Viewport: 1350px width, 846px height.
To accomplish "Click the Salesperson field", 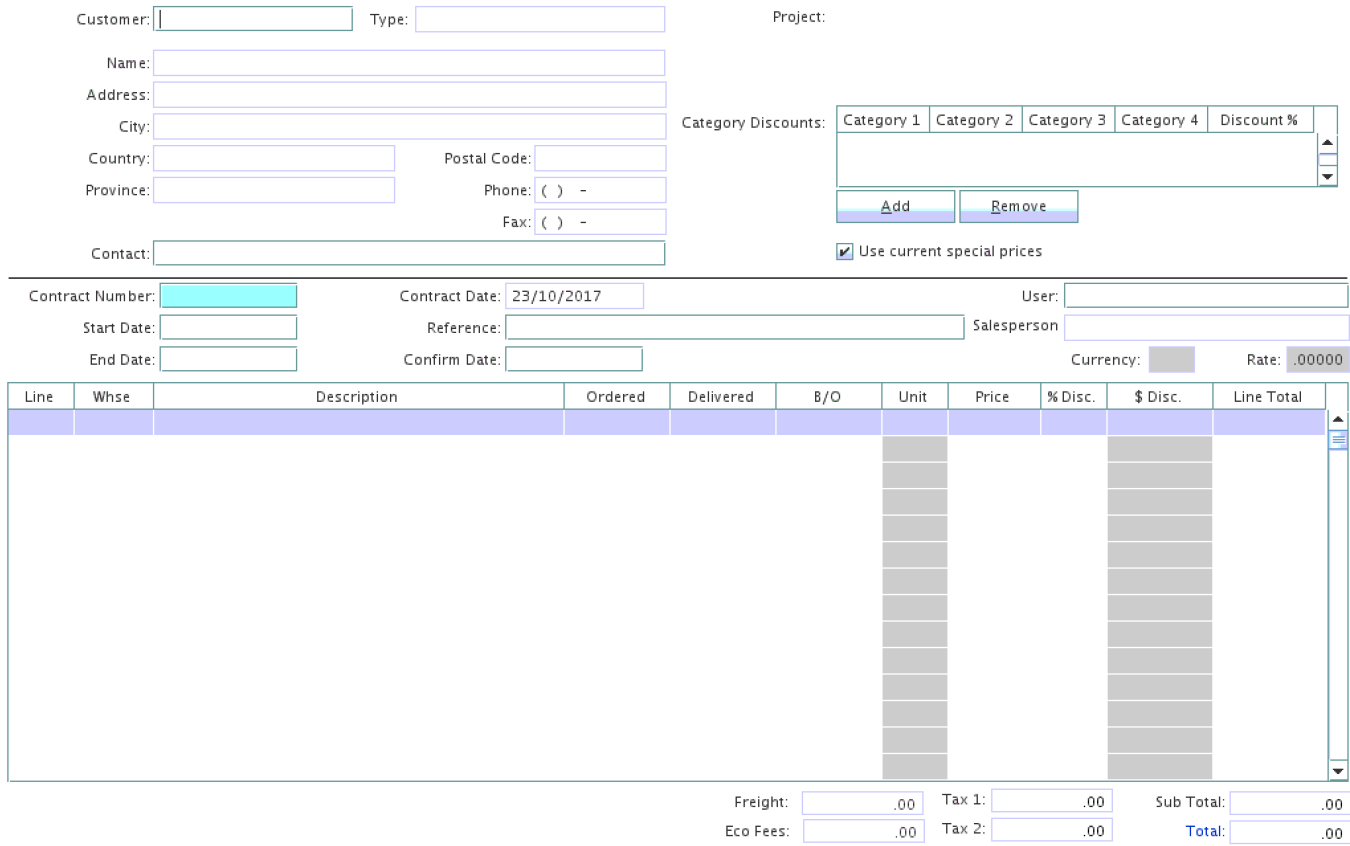I will pos(1206,327).
